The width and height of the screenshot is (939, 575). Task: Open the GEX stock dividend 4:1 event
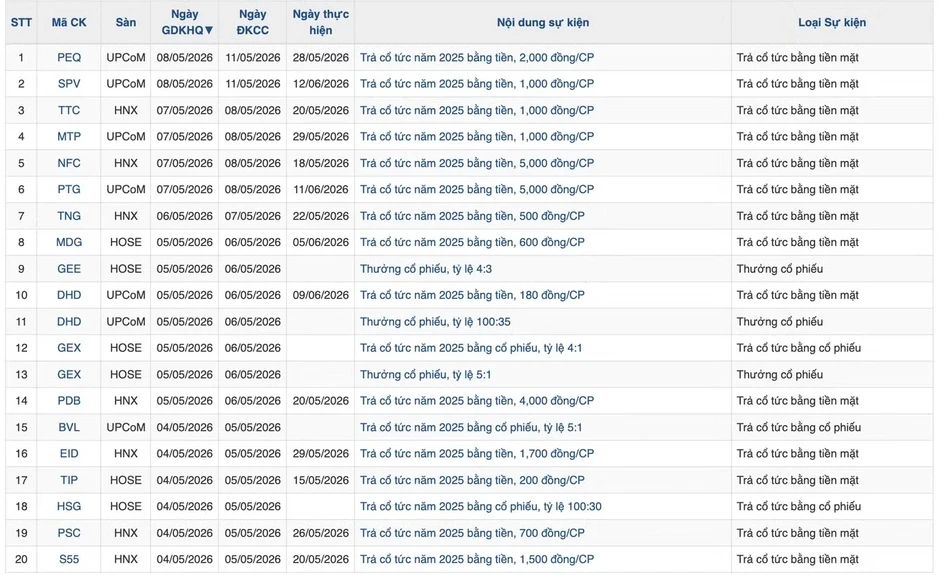tap(471, 348)
